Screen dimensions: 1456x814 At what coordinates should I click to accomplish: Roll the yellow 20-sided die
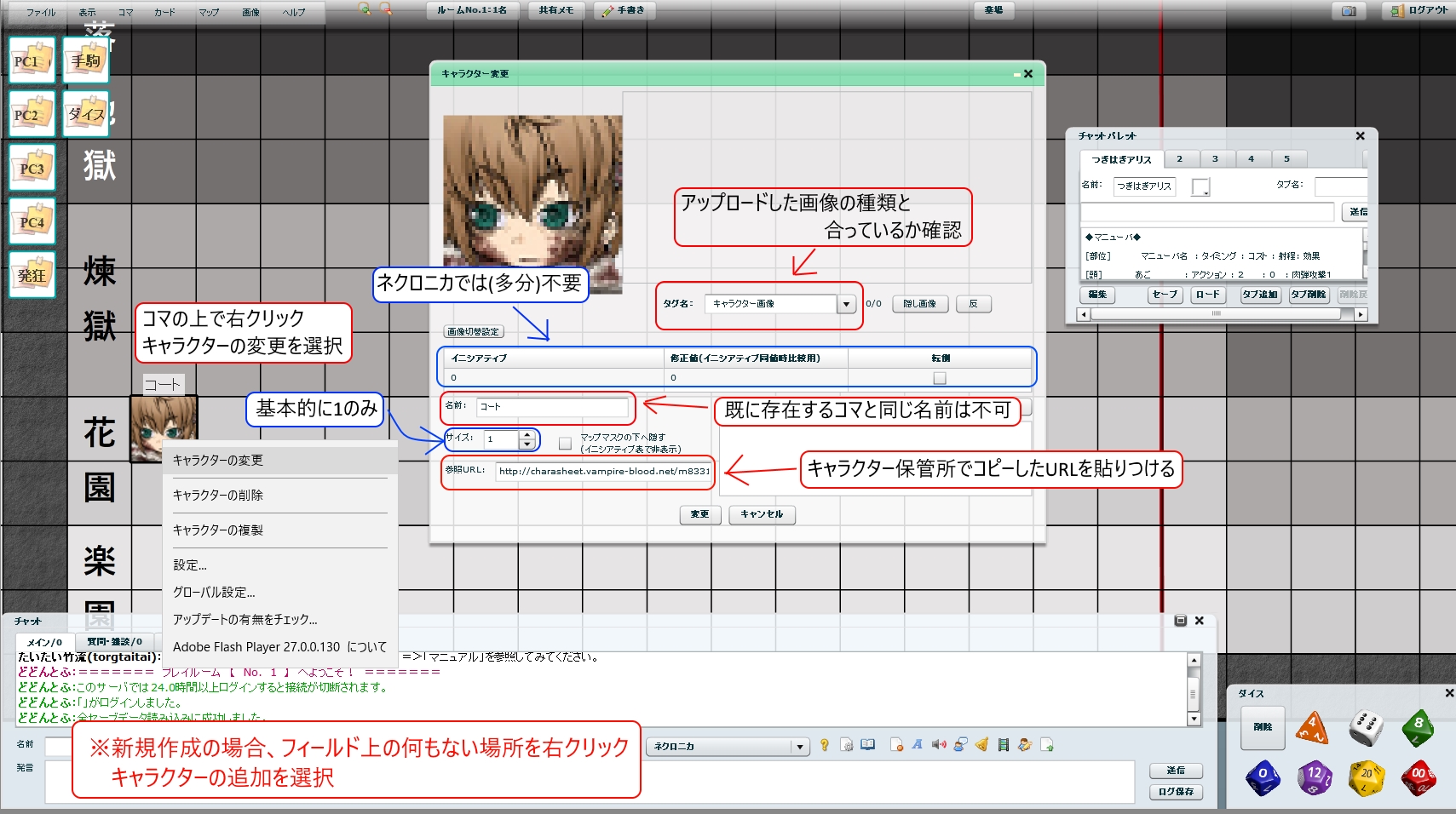(x=1366, y=777)
